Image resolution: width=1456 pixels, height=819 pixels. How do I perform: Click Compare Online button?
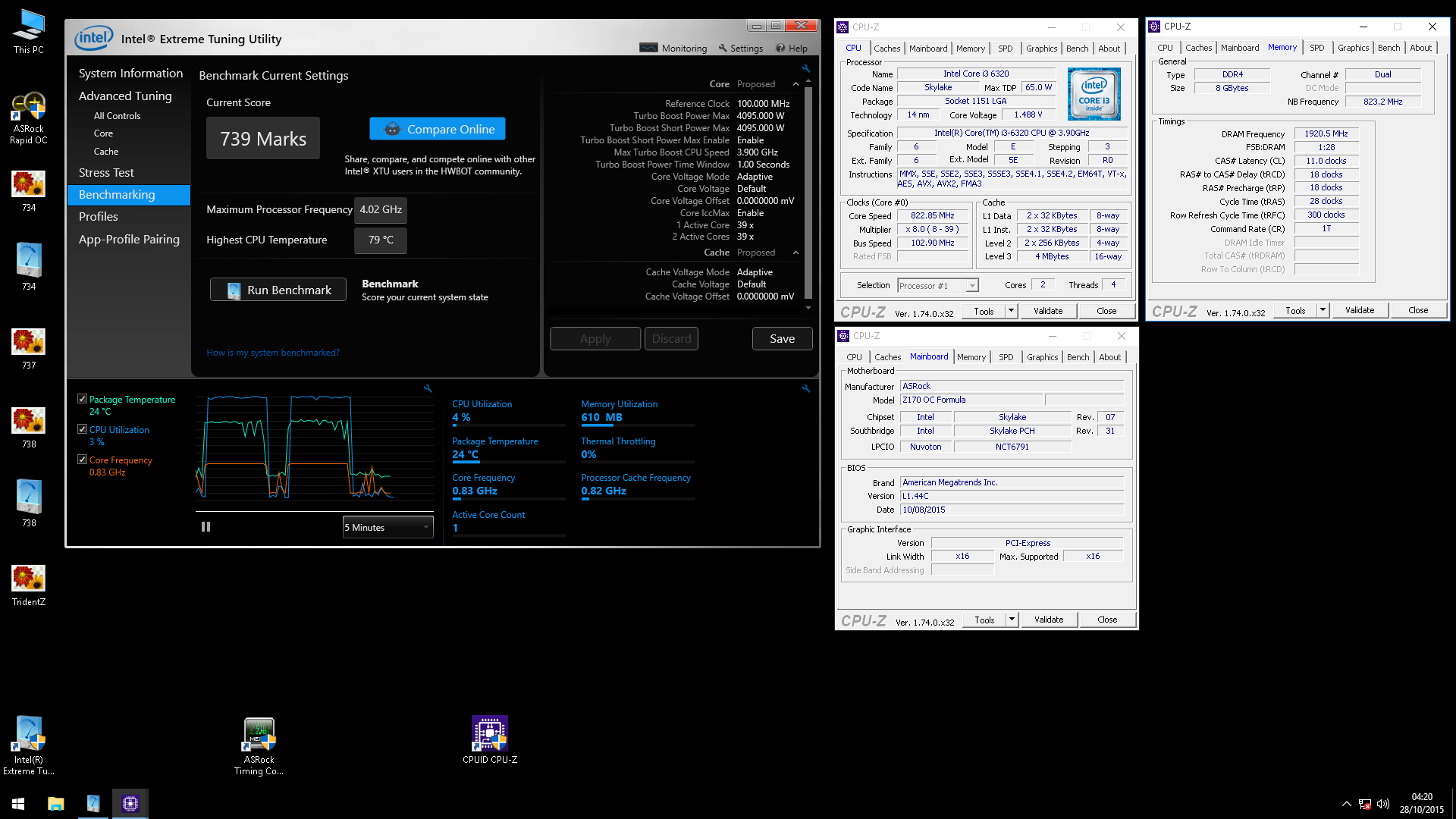point(438,129)
